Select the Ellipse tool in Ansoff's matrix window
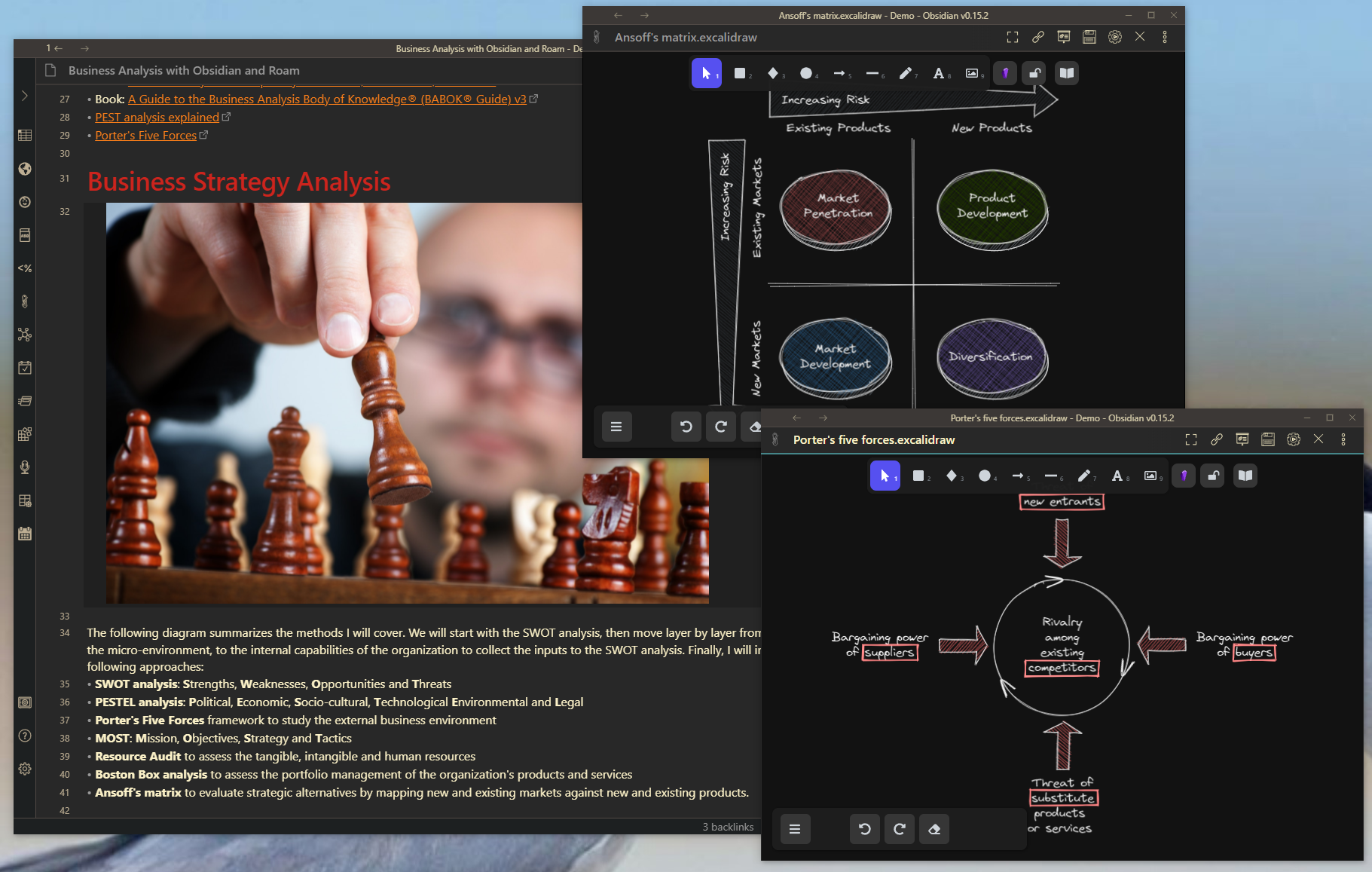The height and width of the screenshot is (872, 1372). point(806,73)
